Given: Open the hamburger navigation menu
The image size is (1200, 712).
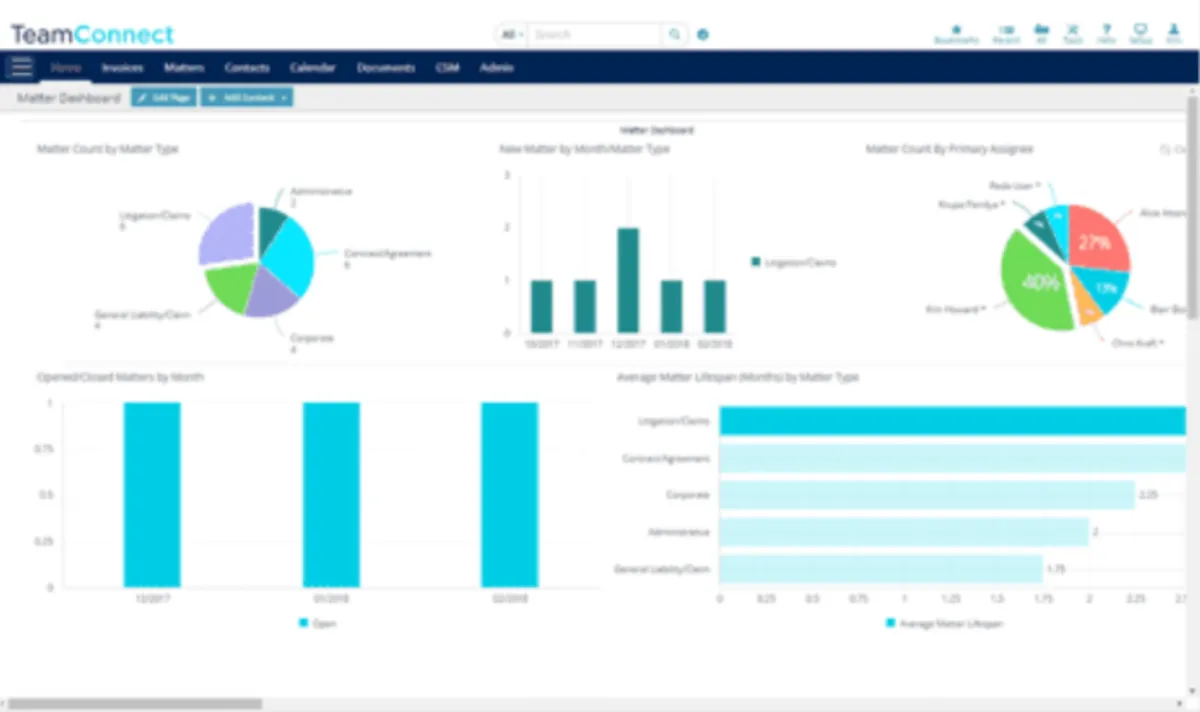Looking at the screenshot, I should (x=20, y=67).
